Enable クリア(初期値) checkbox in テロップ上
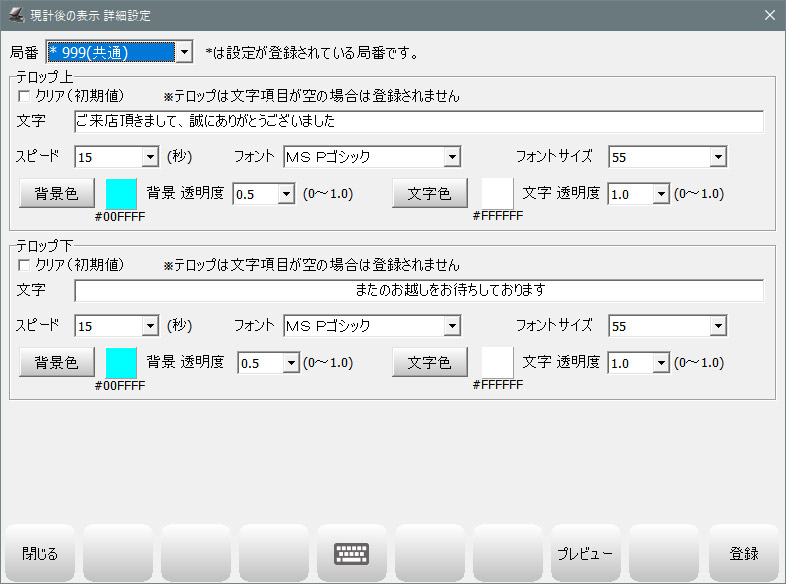 (x=25, y=97)
